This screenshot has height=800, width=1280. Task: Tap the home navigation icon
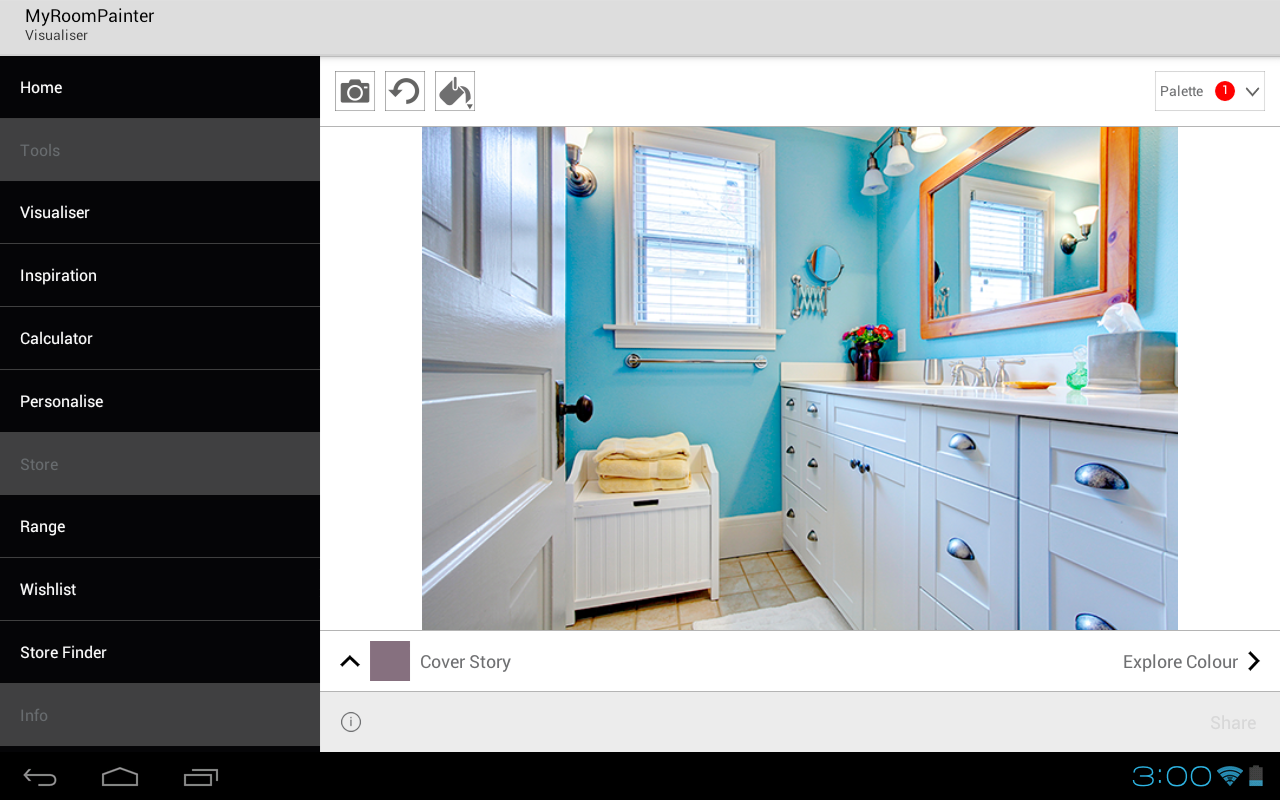coord(119,776)
